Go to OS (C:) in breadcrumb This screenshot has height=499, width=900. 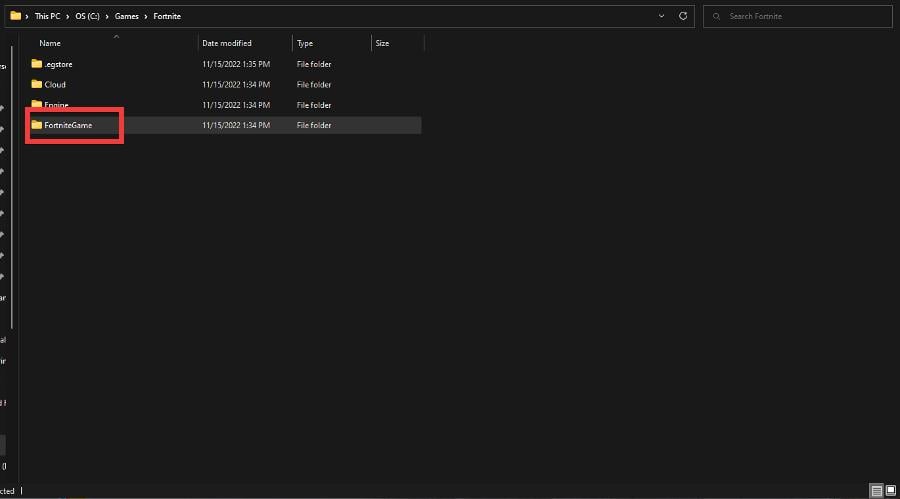(x=87, y=16)
